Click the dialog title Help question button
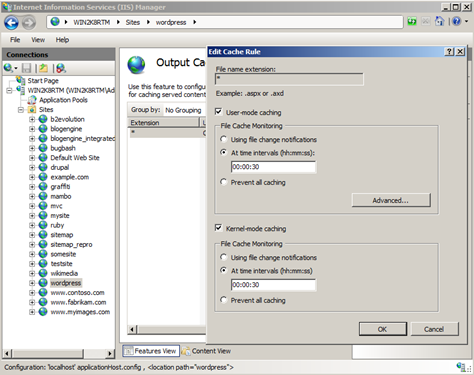Viewport: 474px width, 375px height. point(449,52)
